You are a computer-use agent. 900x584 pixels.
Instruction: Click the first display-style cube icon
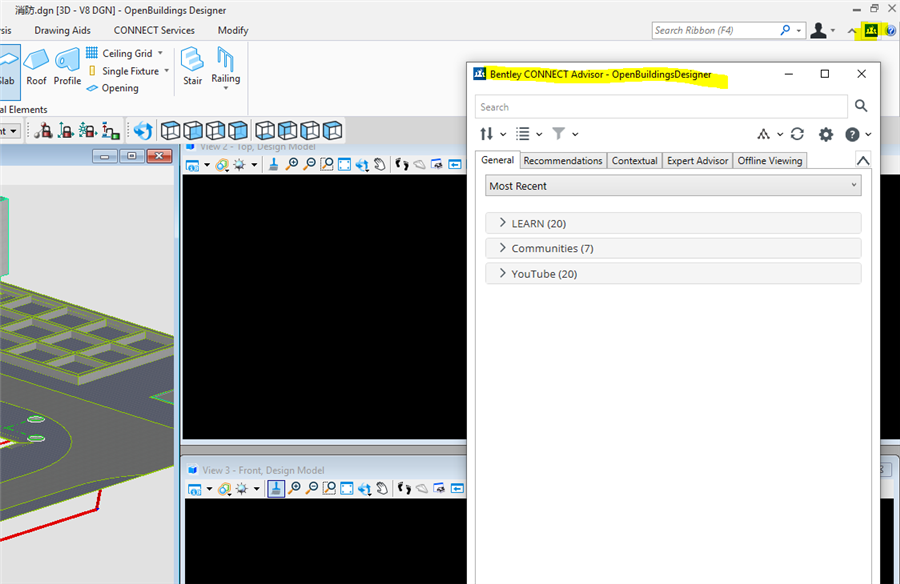170,131
